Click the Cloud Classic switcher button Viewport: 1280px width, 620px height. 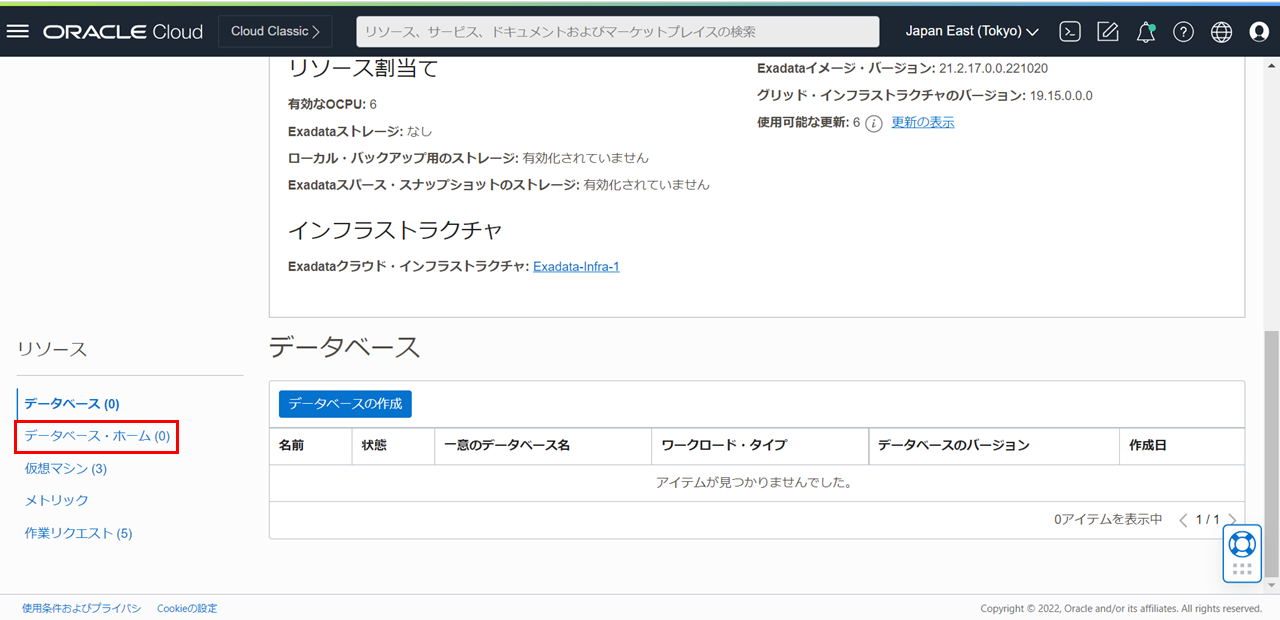pos(275,31)
